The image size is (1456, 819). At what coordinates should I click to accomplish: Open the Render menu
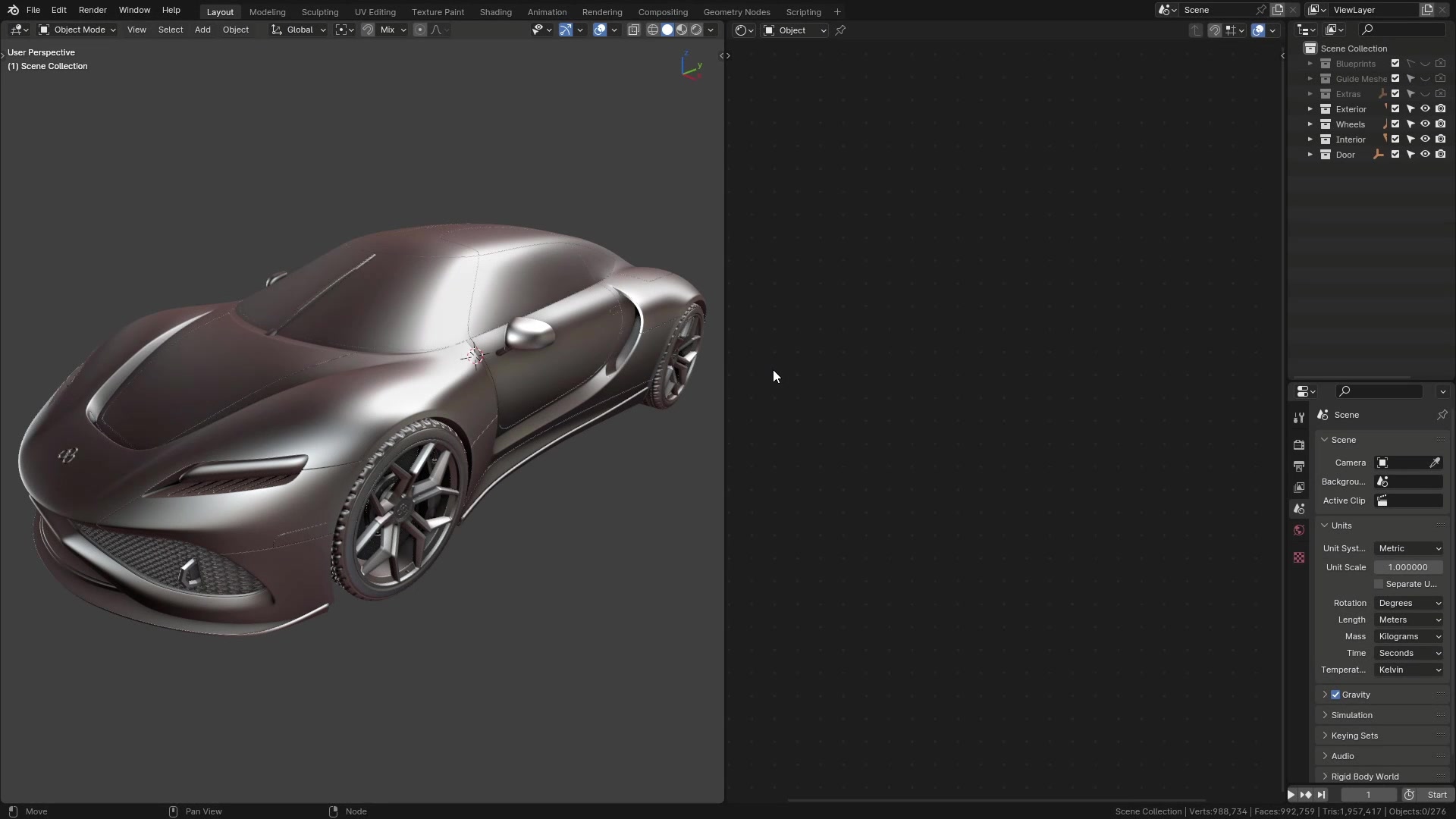93,10
